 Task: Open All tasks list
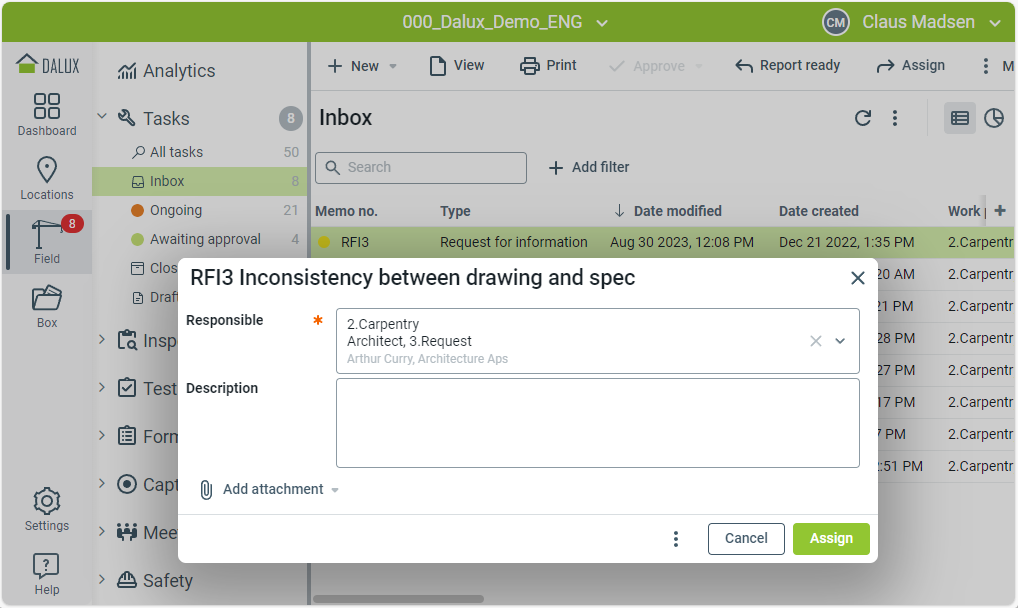tap(176, 152)
